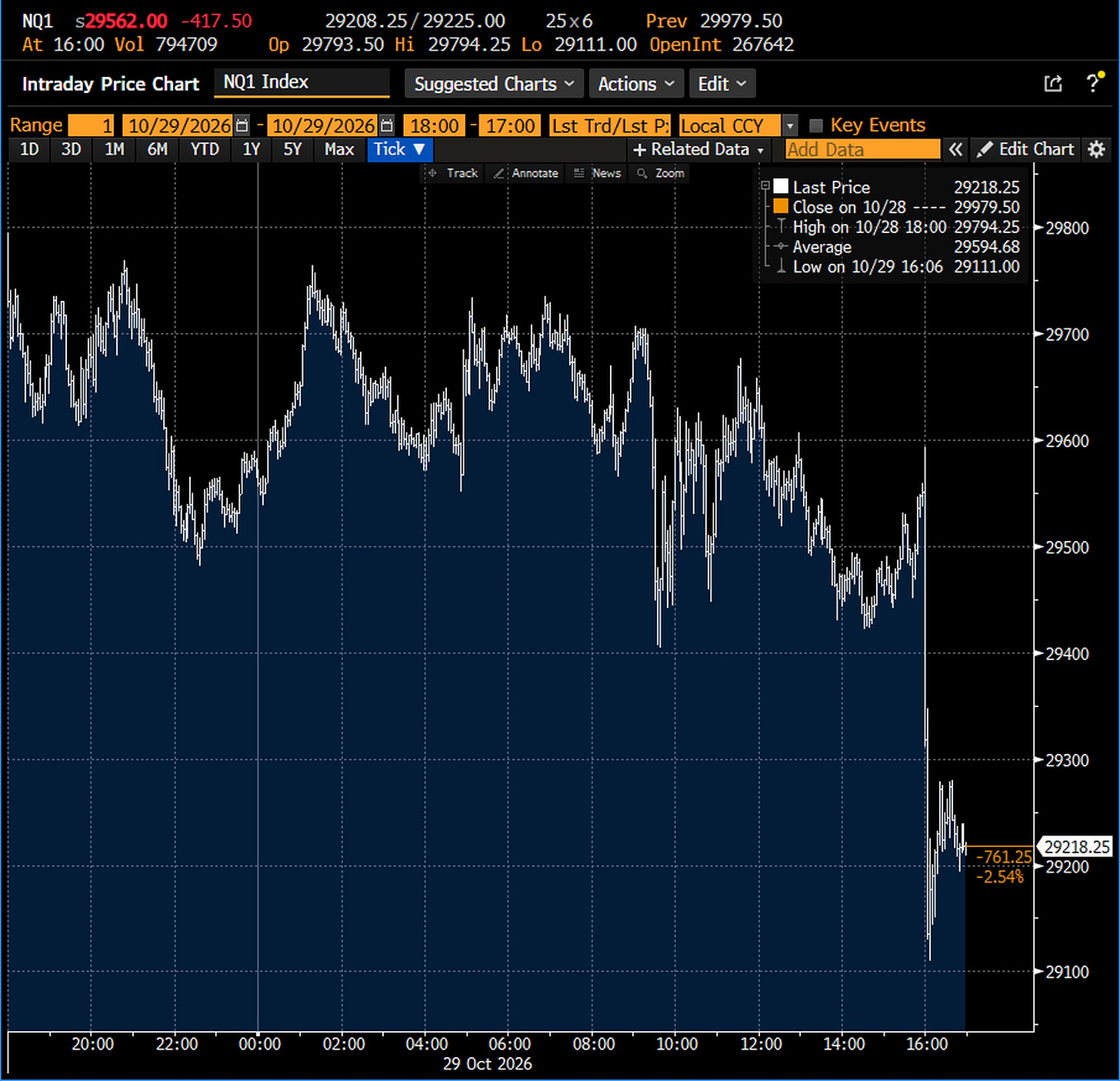Click the High marker icon in legend
This screenshot has height=1081, width=1120.
click(x=781, y=226)
